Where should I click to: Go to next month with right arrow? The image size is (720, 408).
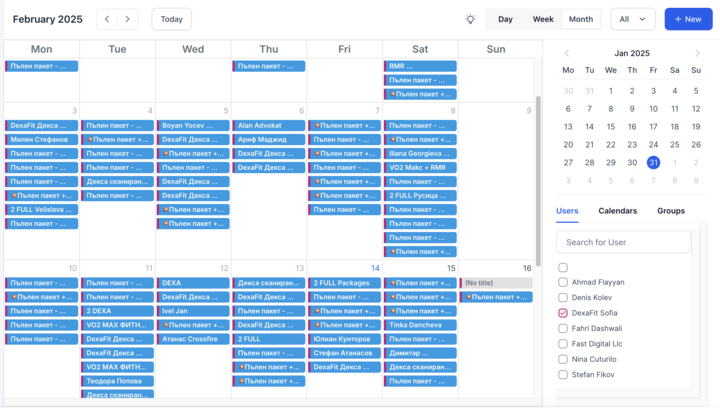tap(128, 19)
